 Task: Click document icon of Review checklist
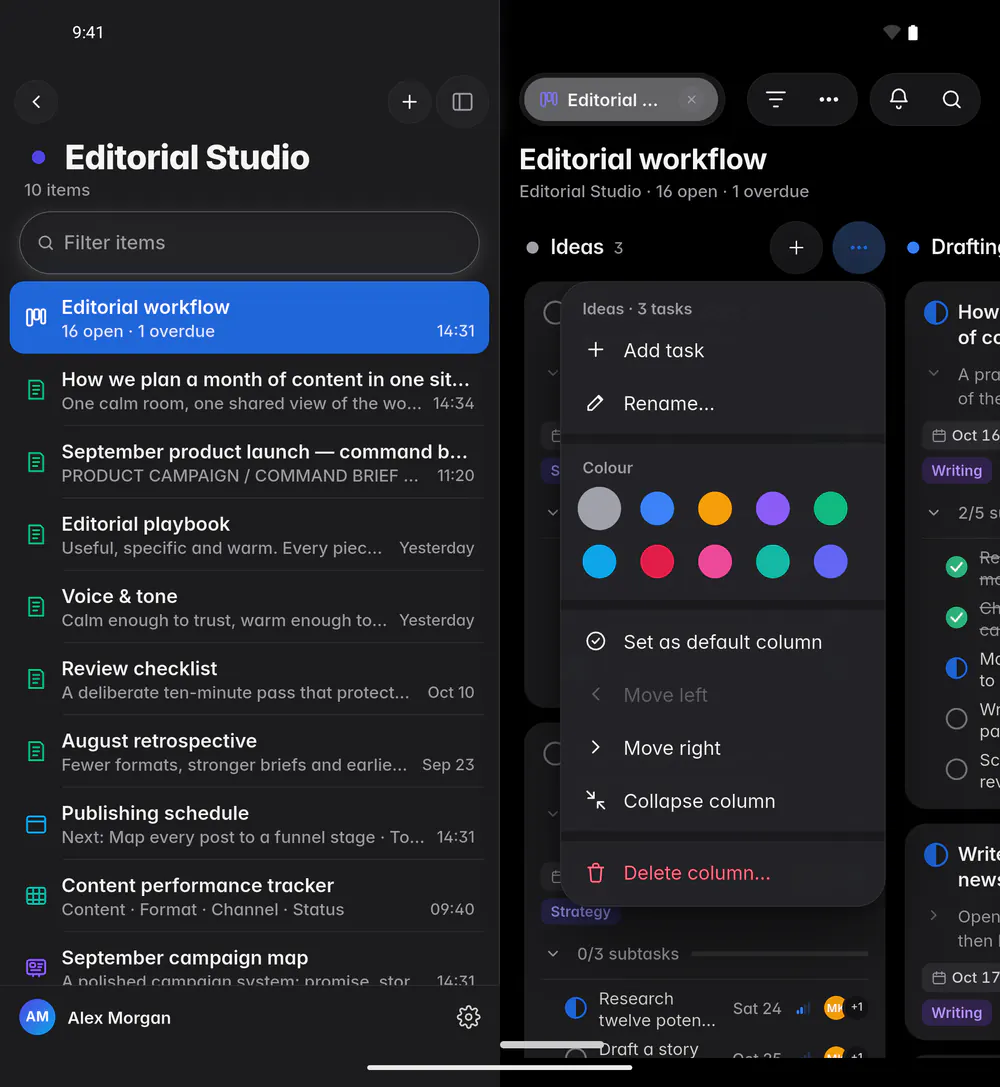pyautogui.click(x=36, y=679)
